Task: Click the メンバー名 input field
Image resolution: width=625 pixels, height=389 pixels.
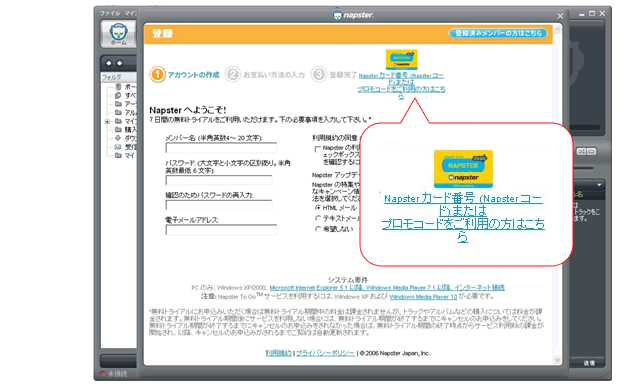Action: tap(221, 148)
